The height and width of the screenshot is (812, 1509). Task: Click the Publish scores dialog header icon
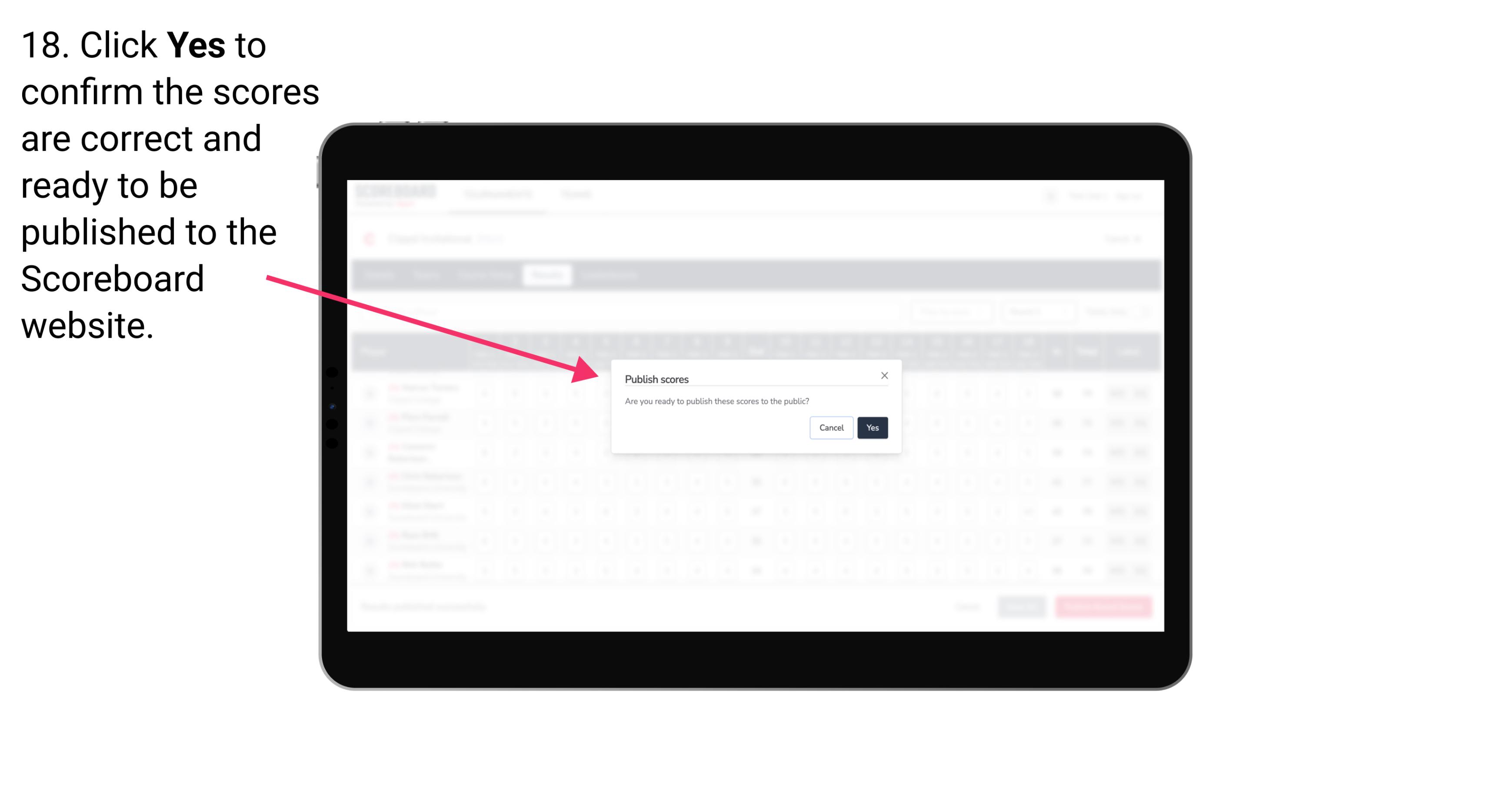(x=884, y=375)
